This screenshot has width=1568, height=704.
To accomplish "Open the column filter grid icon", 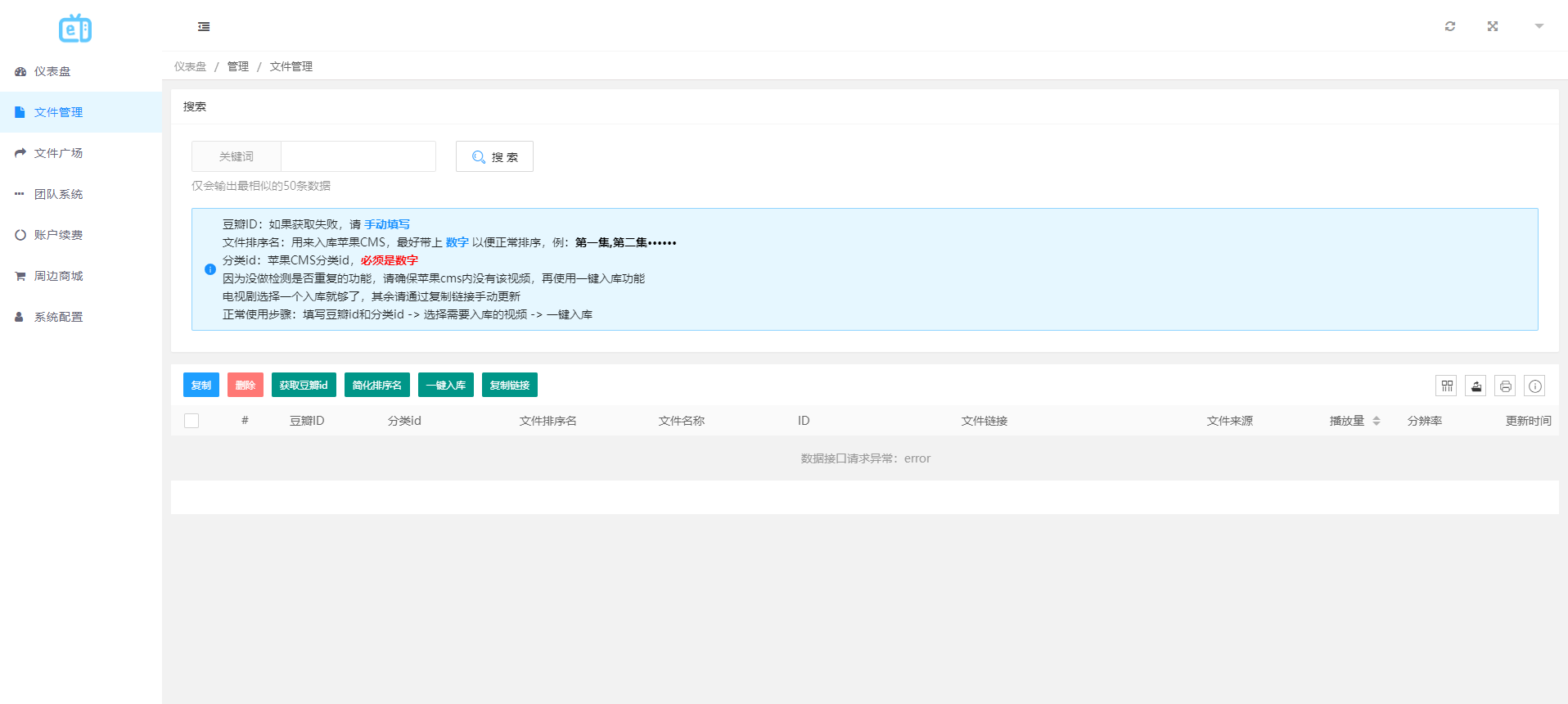I will [1446, 386].
